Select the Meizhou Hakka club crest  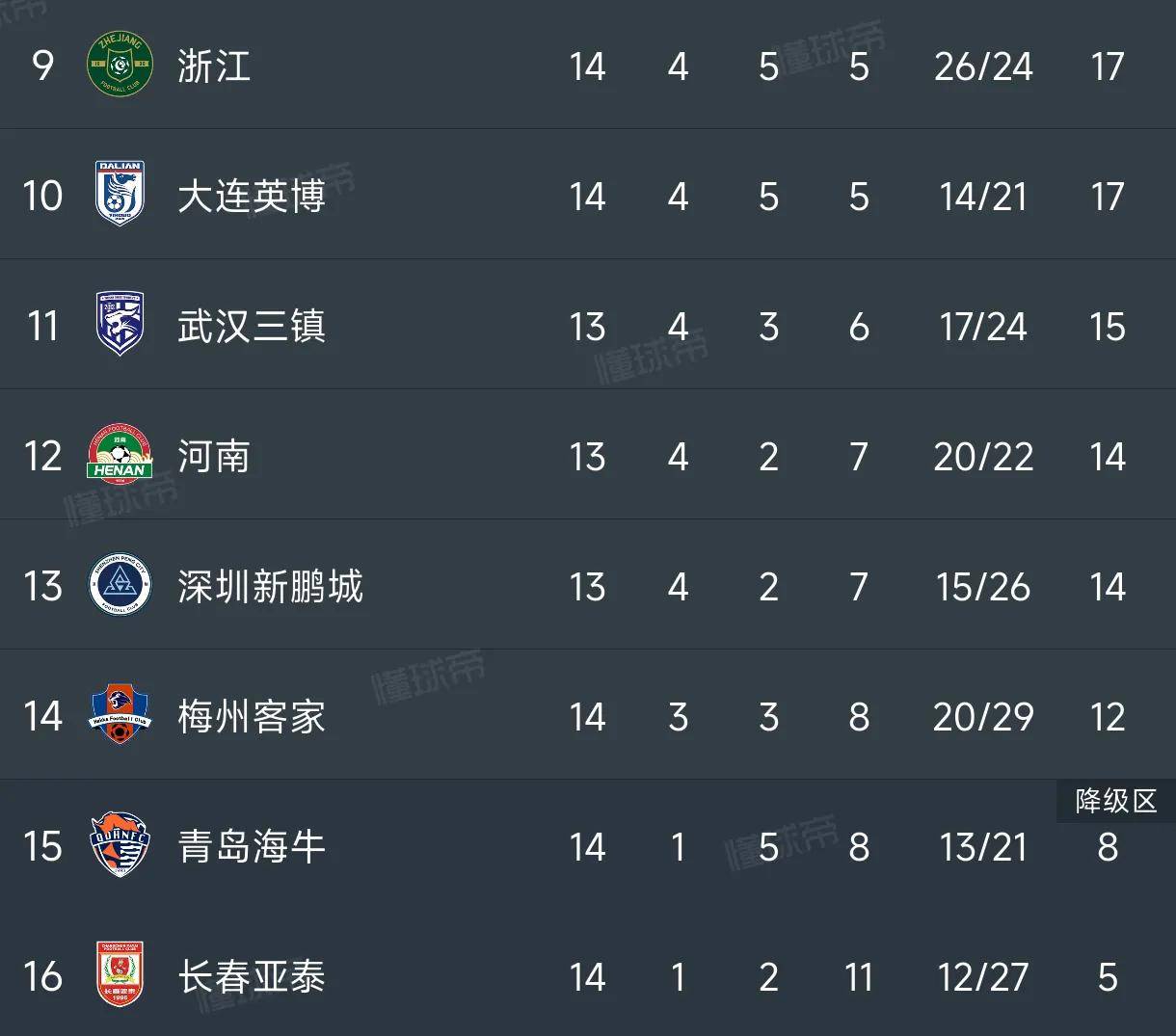coord(120,715)
